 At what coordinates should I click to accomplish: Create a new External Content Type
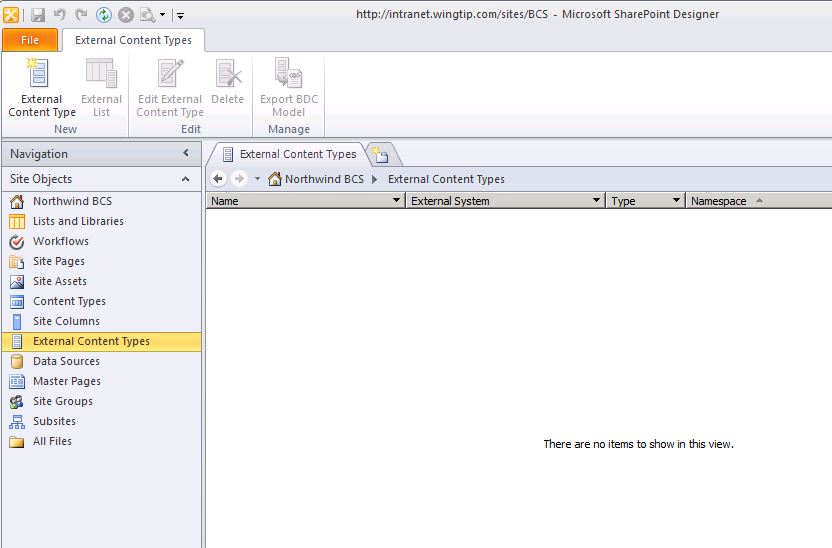(42, 88)
